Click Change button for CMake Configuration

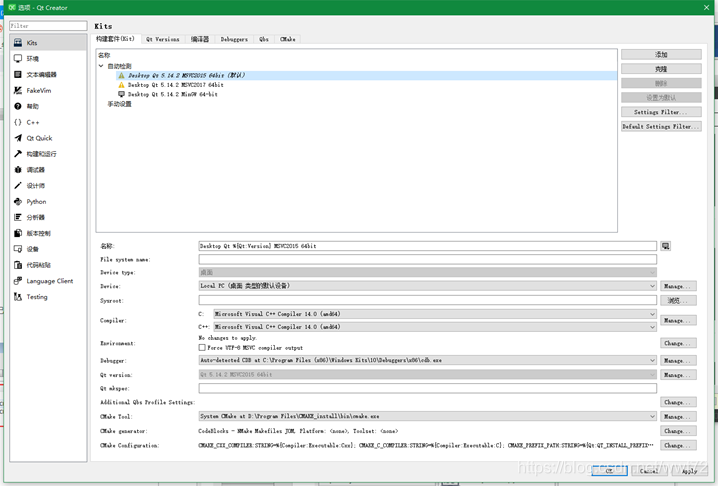pos(678,445)
